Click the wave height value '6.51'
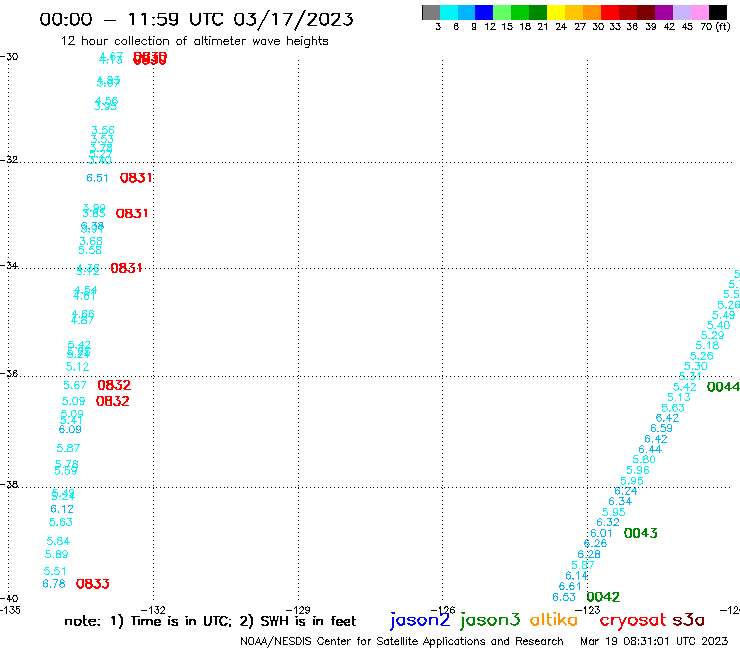 tap(97, 178)
